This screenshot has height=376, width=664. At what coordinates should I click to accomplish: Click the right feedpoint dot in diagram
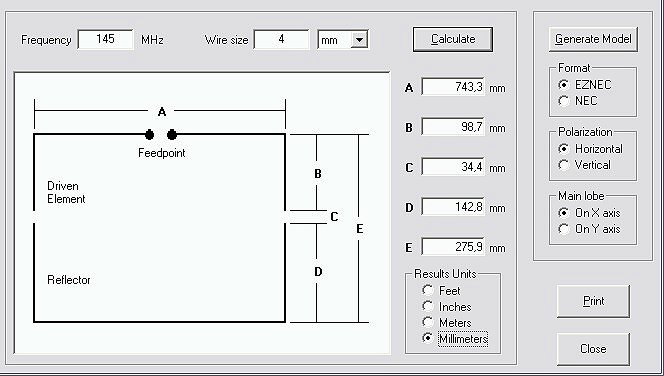point(172,135)
